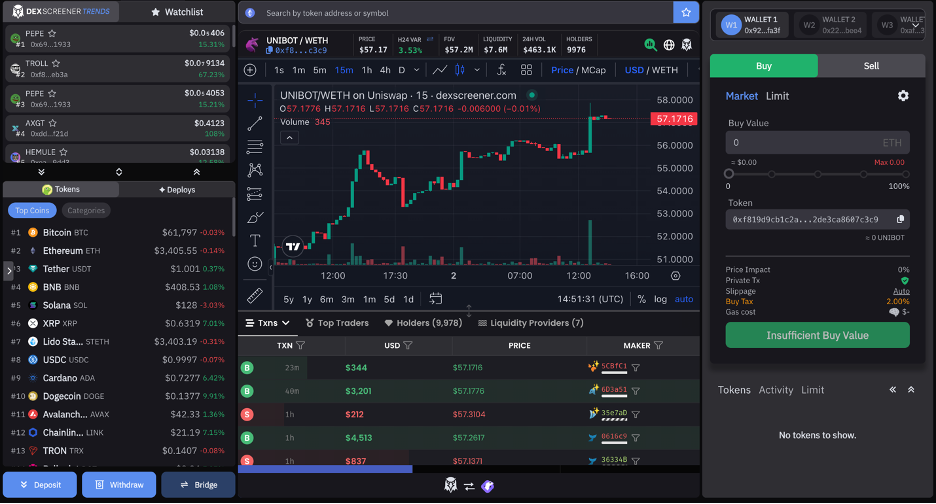Screen dimensions: 936x504
Task: Click the 100% mark on the buy slider
Action: click(906, 174)
